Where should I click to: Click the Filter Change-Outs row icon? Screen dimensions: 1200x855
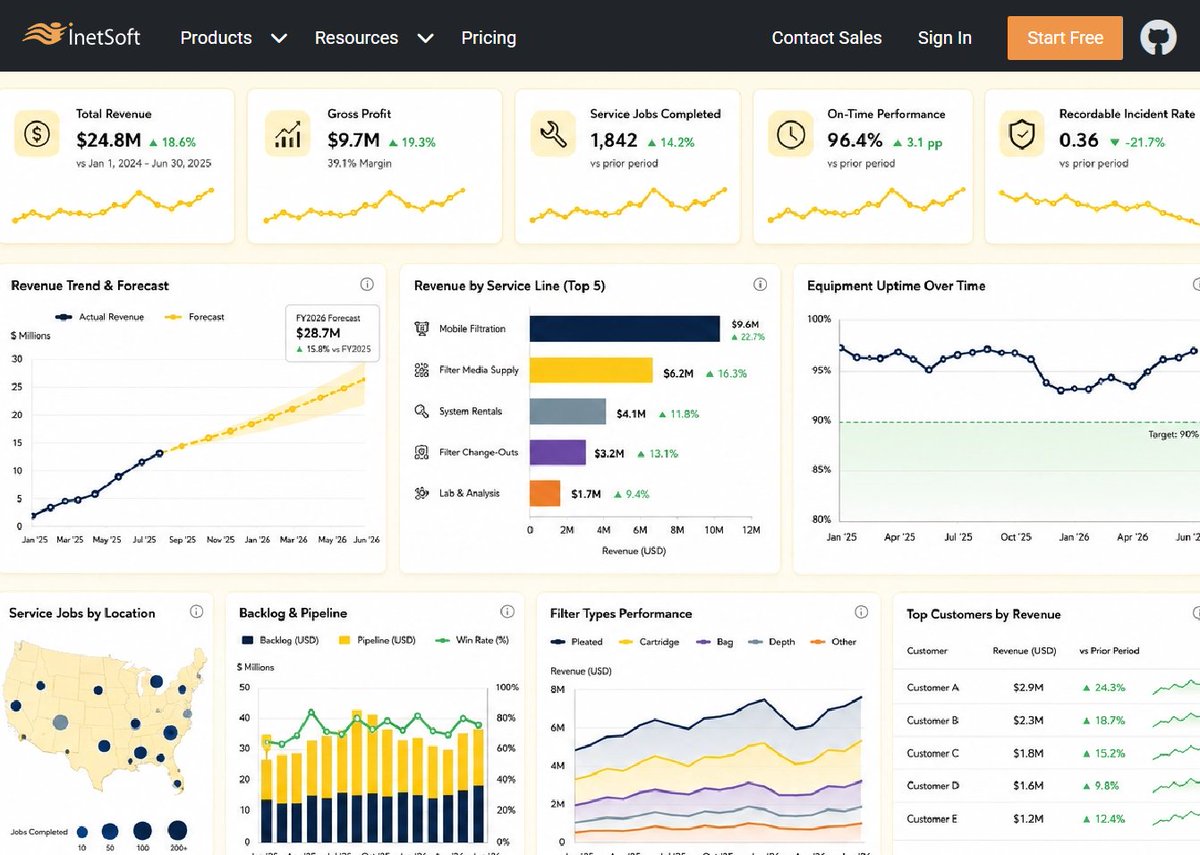click(x=421, y=452)
